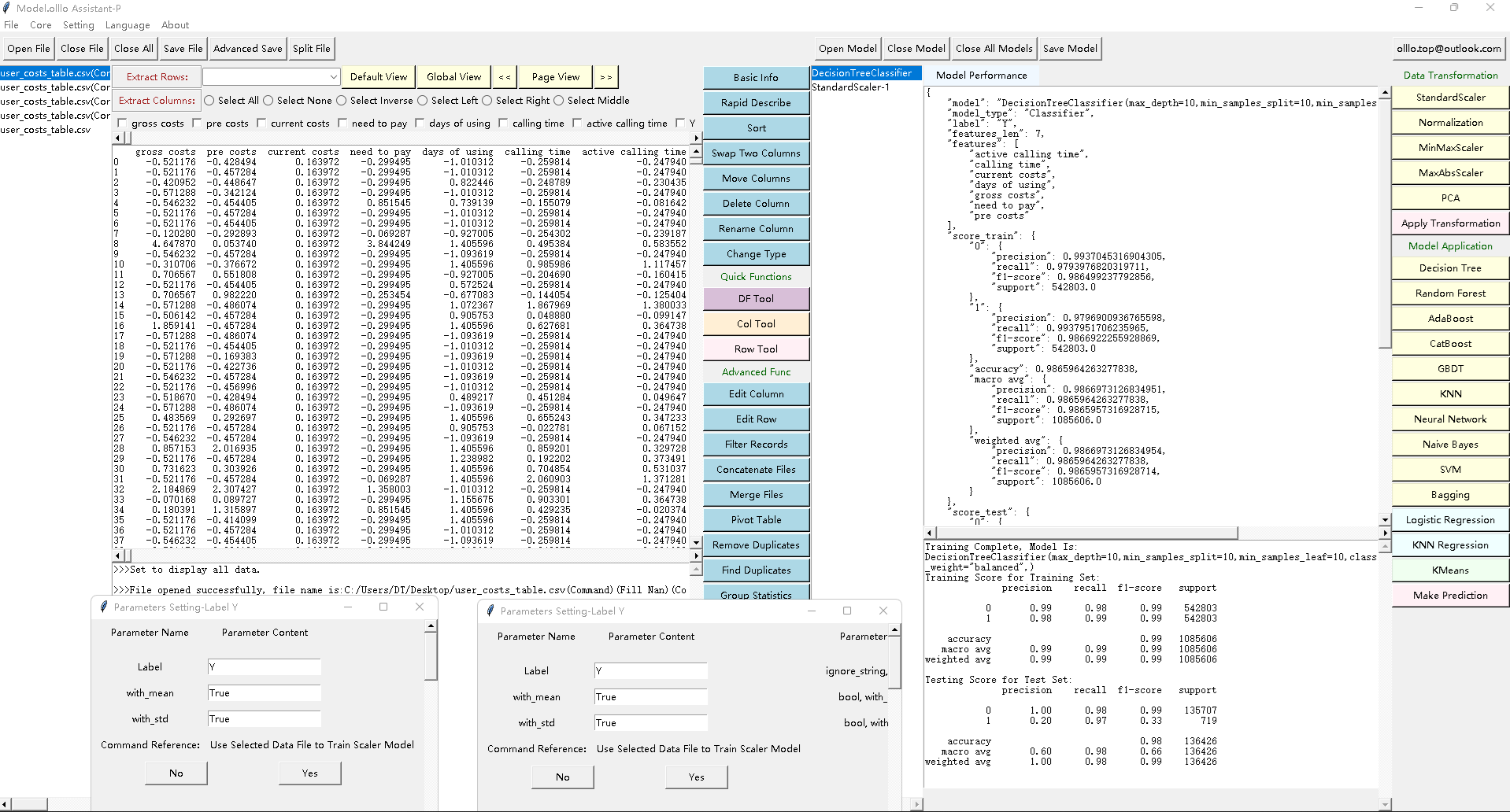Click No in right Parameters Setting dialog

click(x=562, y=777)
